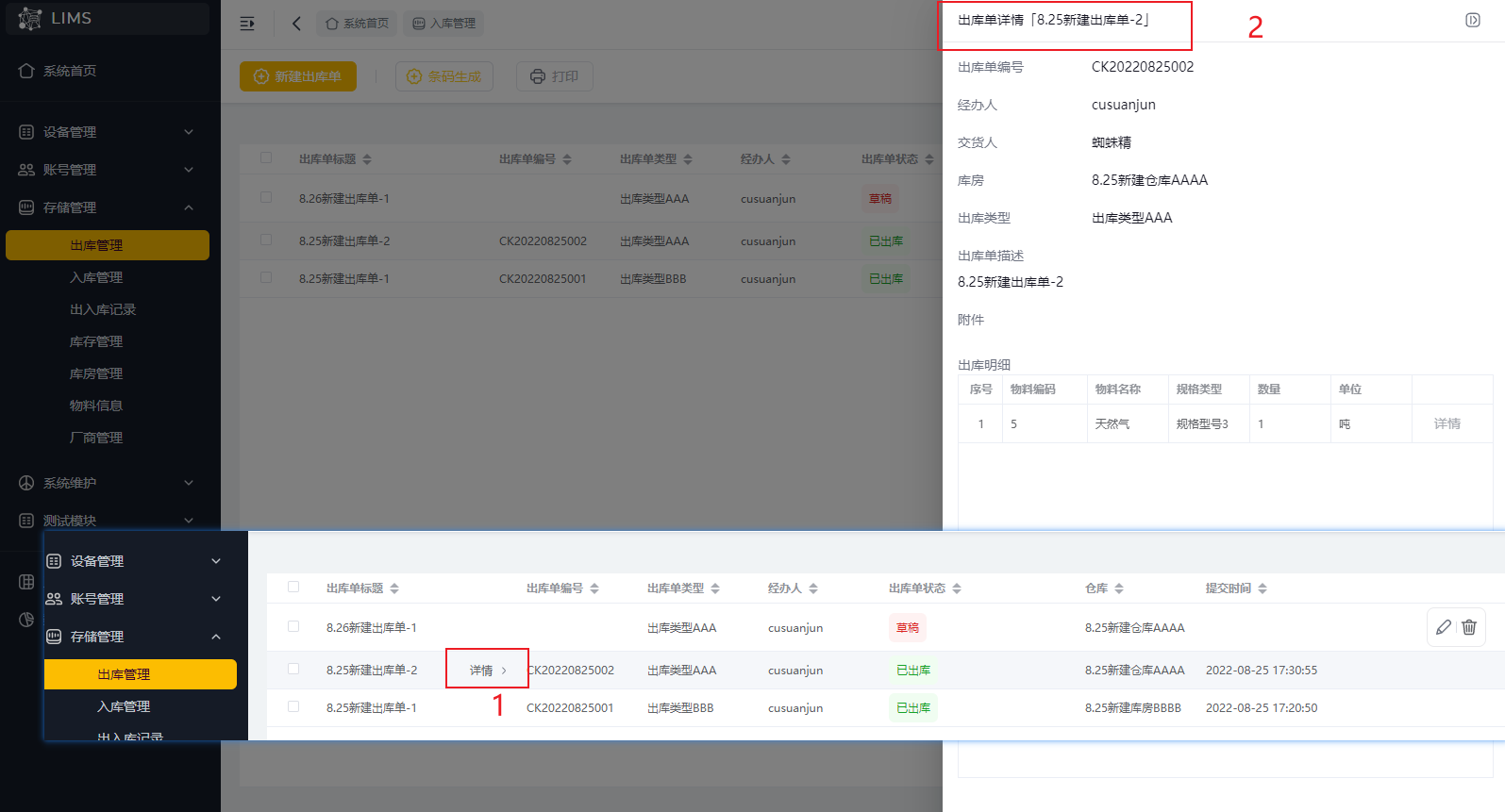
Task: Toggle the sidebar collapse hamburger icon
Action: (247, 24)
